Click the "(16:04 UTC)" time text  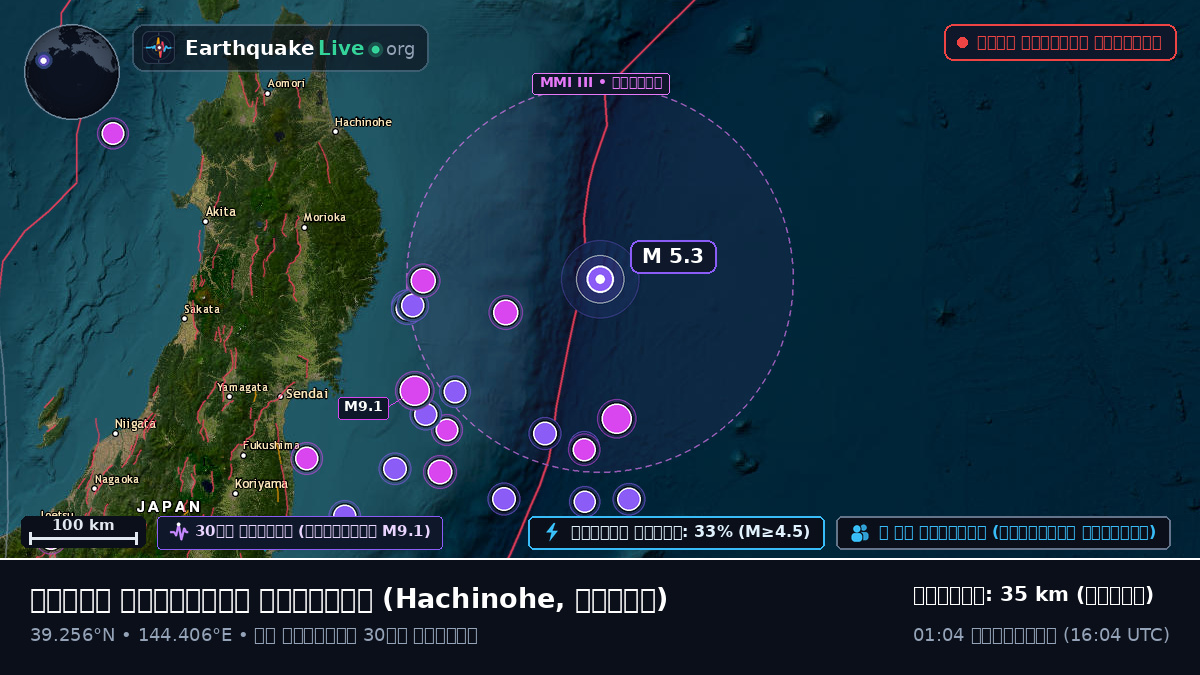[1116, 635]
